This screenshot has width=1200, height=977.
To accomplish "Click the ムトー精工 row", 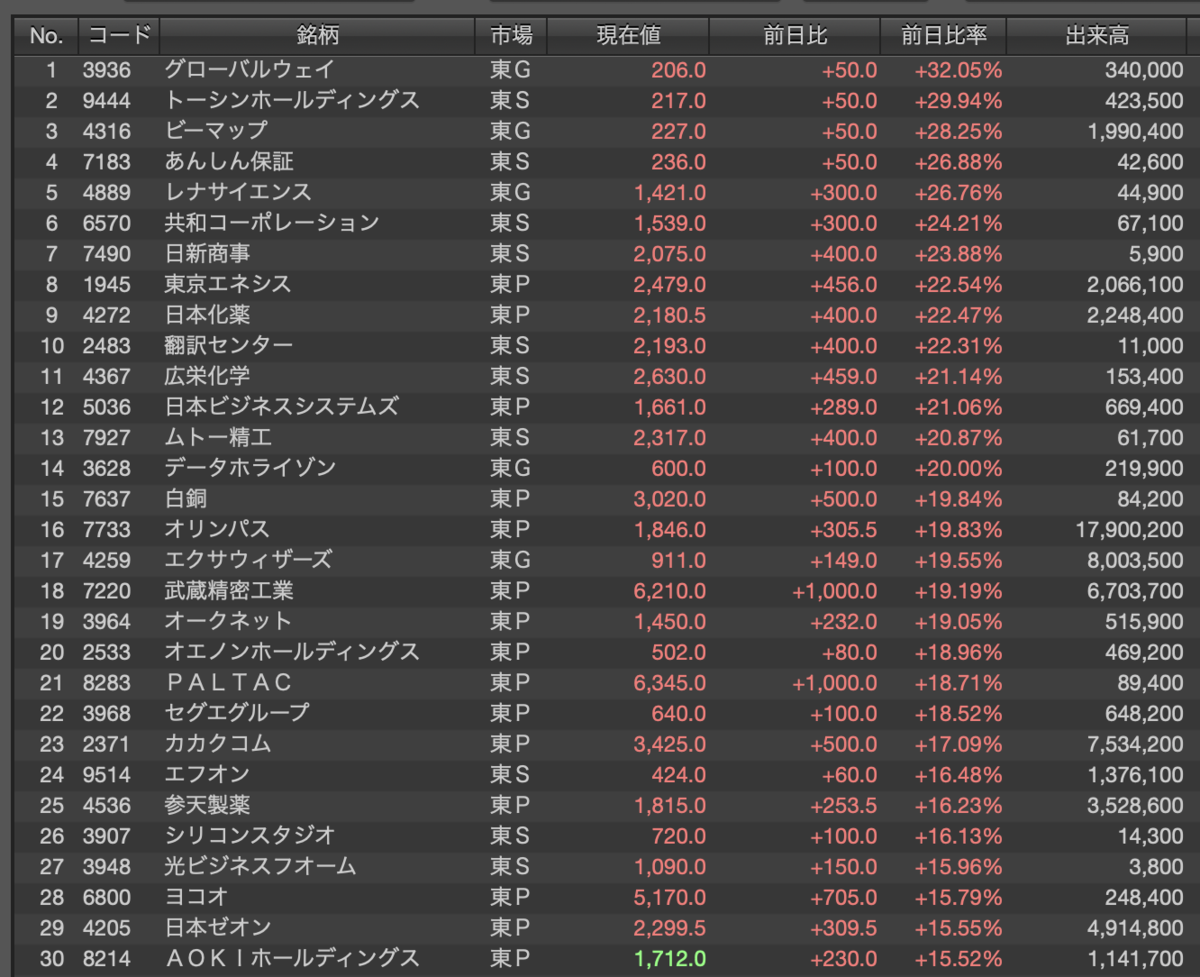I will [x=600, y=437].
